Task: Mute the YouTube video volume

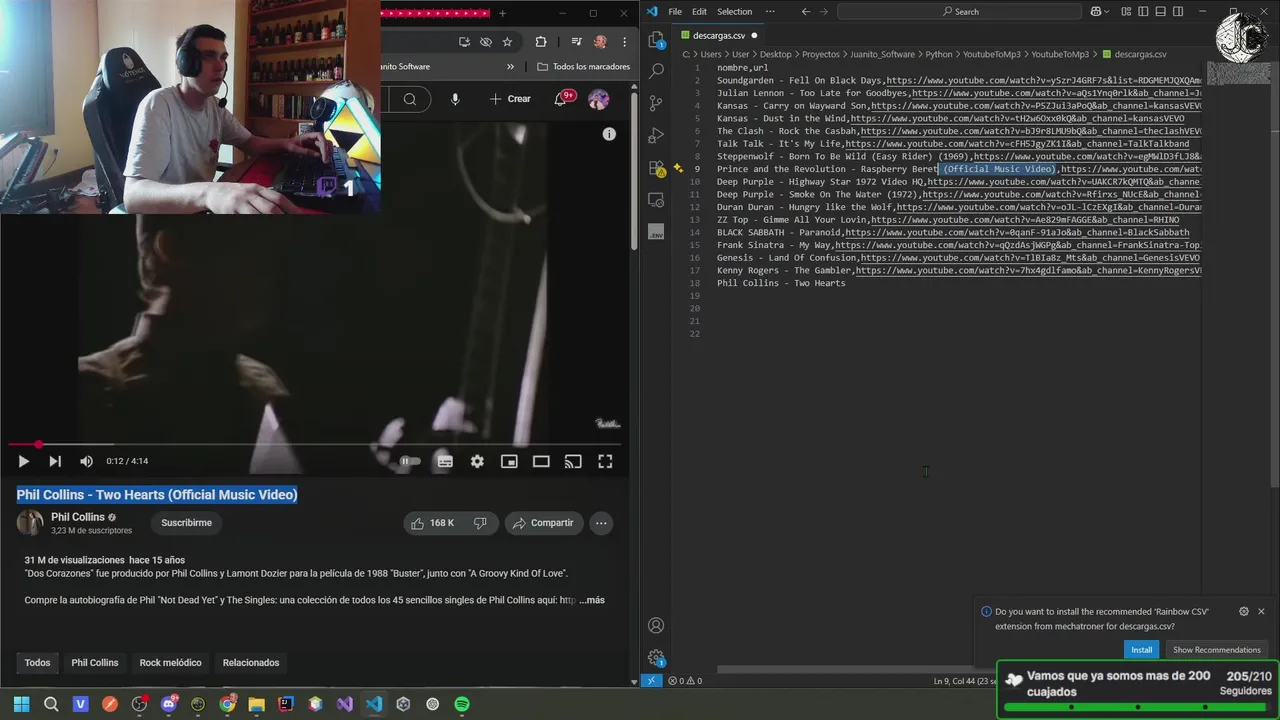Action: point(86,461)
